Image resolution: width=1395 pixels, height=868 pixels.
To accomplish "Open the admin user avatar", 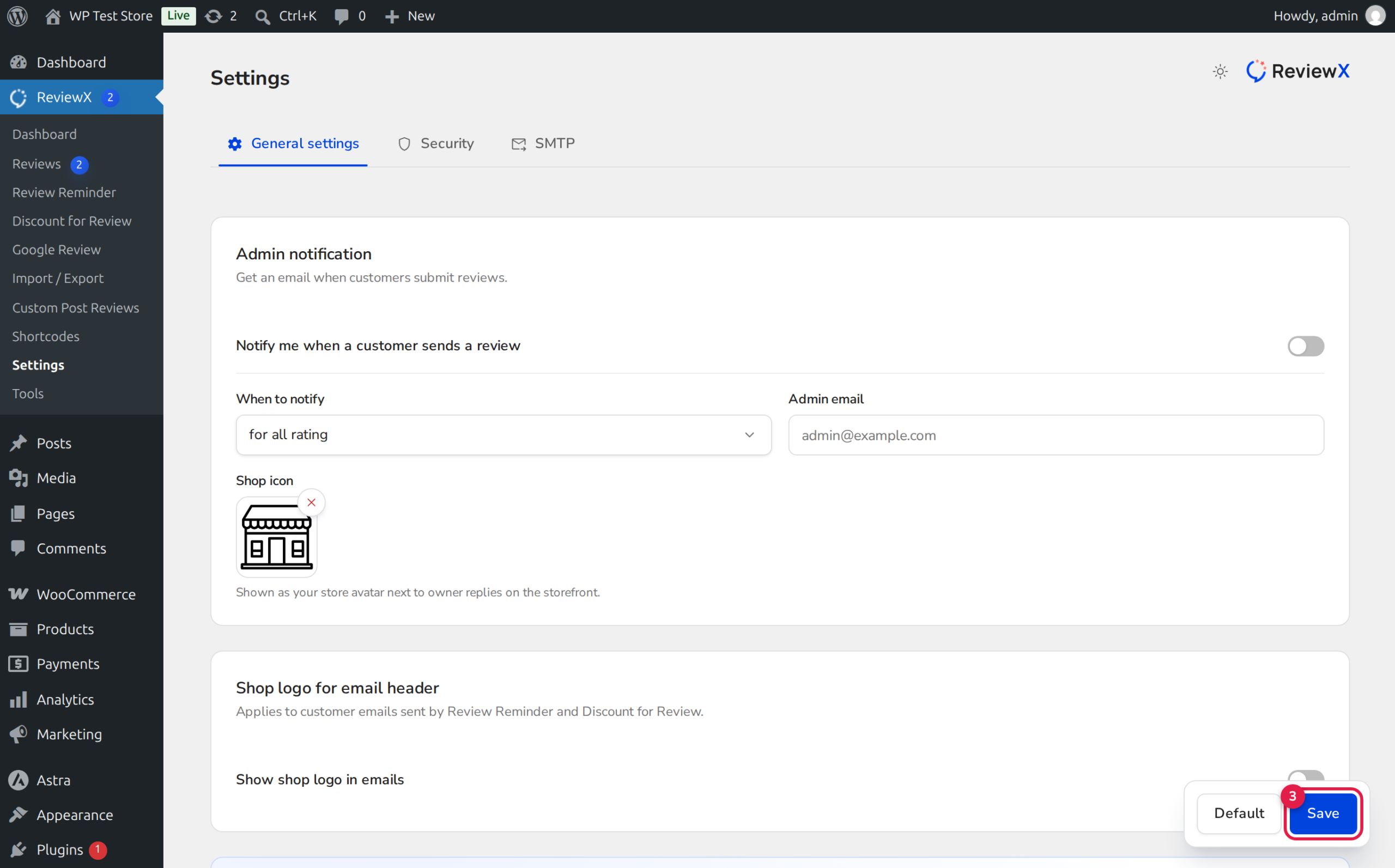I will click(1375, 15).
